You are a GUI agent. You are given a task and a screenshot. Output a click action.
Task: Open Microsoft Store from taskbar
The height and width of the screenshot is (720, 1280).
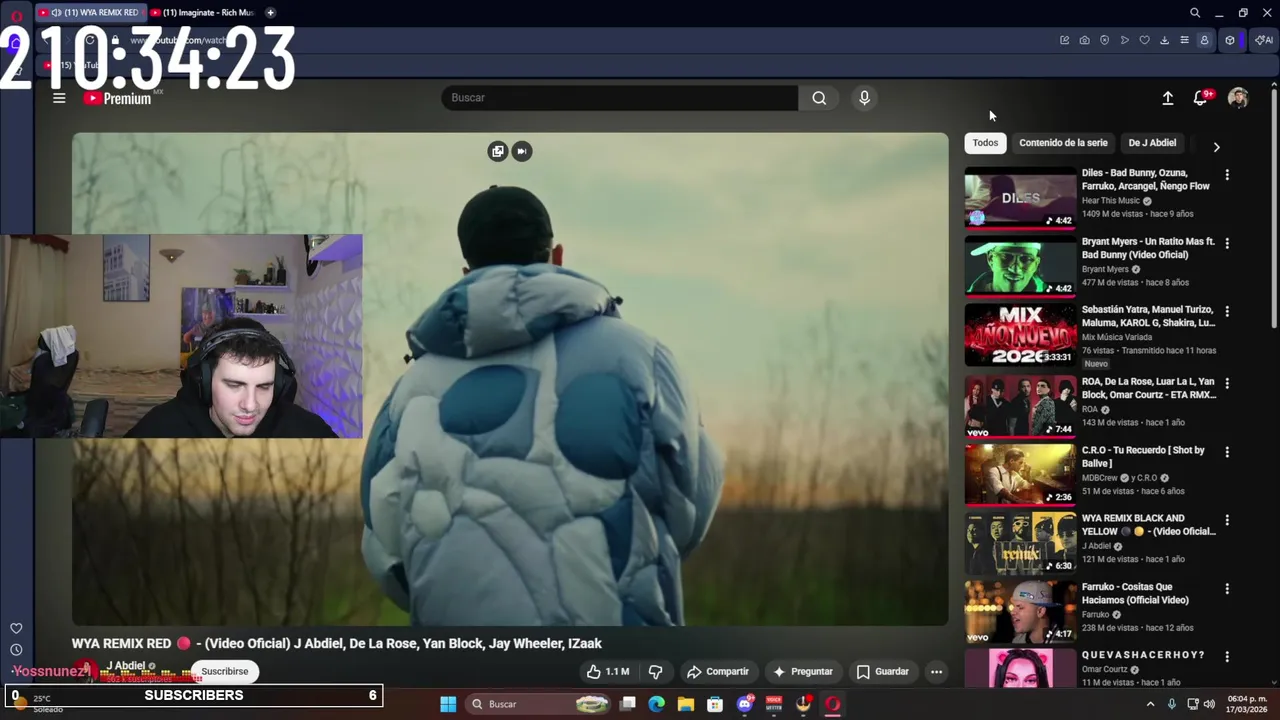[715, 704]
